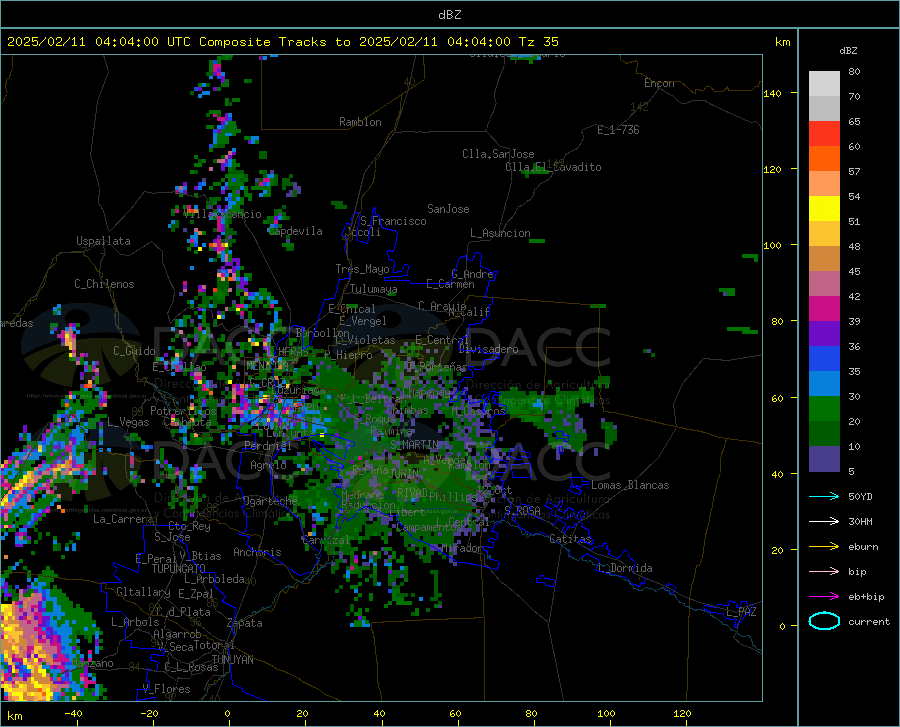Select the 'Ugarteche' map label

270,501
